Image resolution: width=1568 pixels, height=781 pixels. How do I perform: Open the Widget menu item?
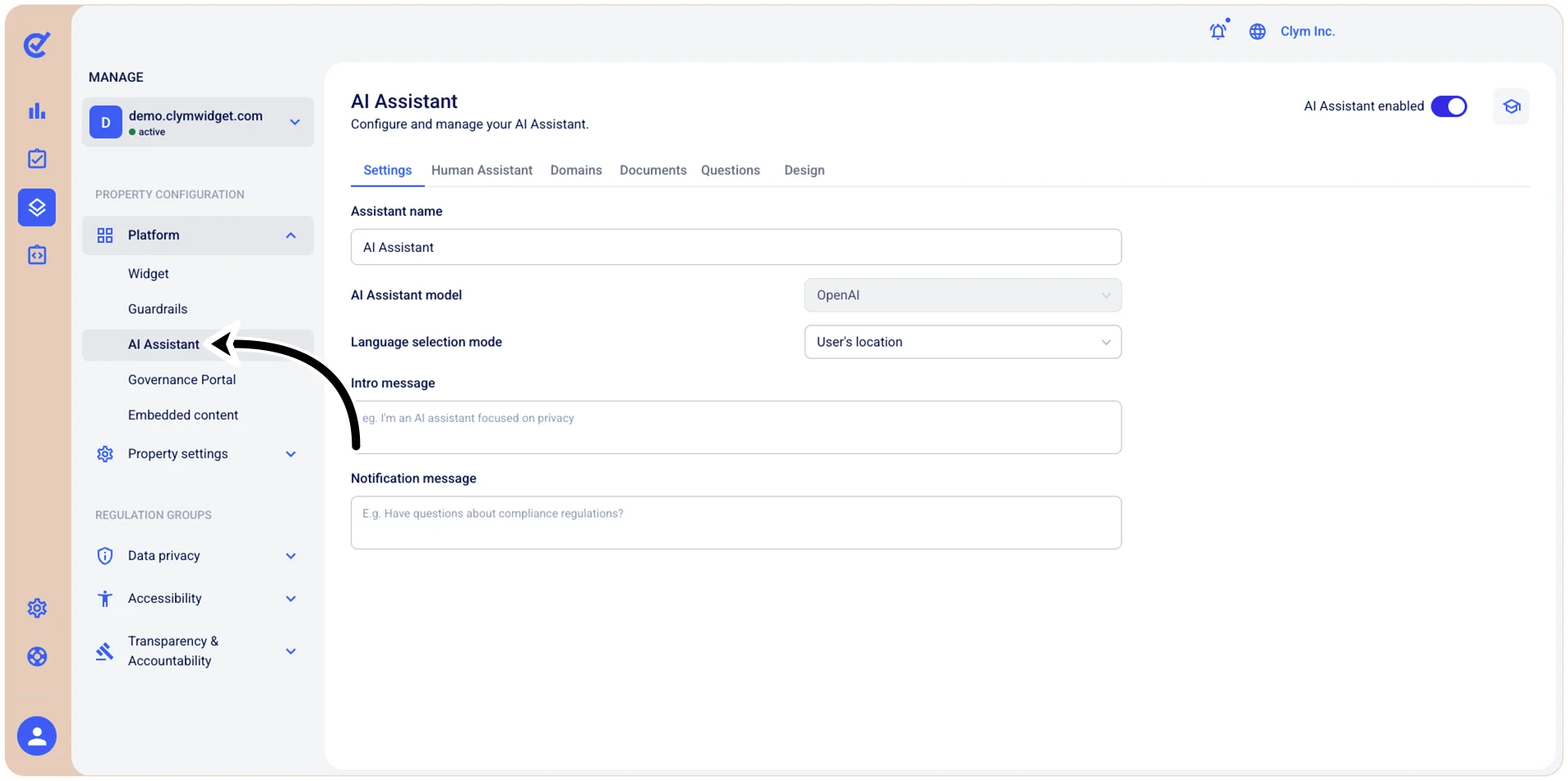click(x=148, y=274)
